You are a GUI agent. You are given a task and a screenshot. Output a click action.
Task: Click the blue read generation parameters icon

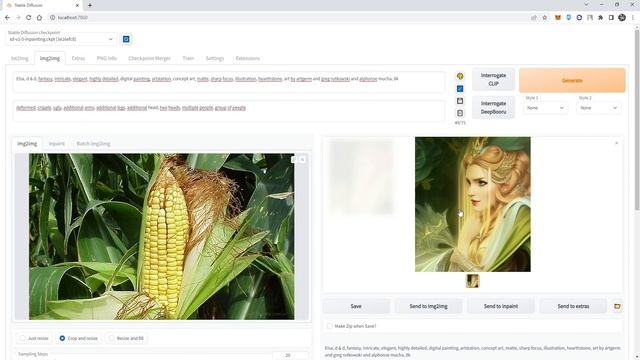[460, 89]
